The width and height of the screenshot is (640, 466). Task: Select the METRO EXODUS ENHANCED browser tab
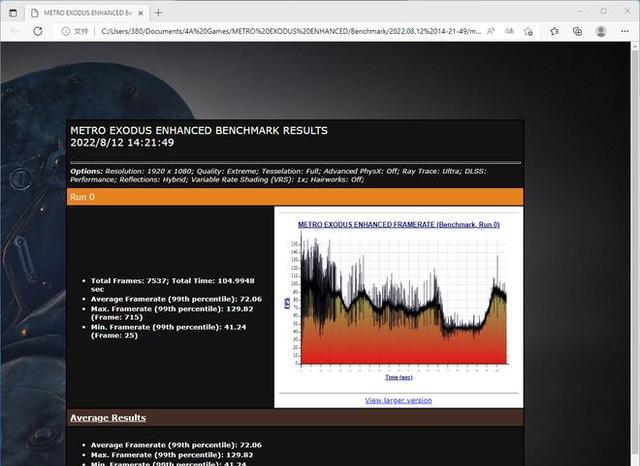88,13
